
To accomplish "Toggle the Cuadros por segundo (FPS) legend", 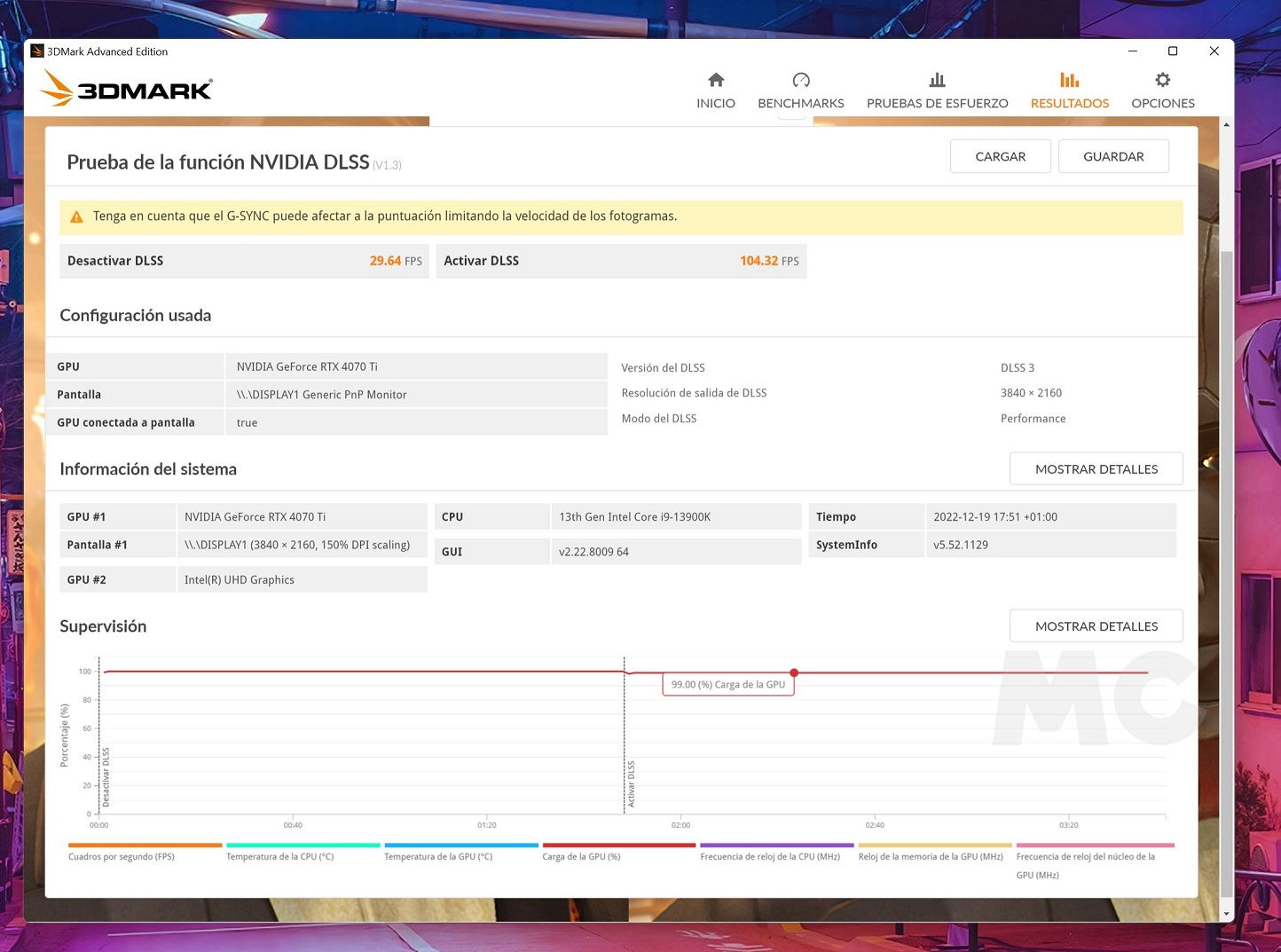I will click(122, 856).
